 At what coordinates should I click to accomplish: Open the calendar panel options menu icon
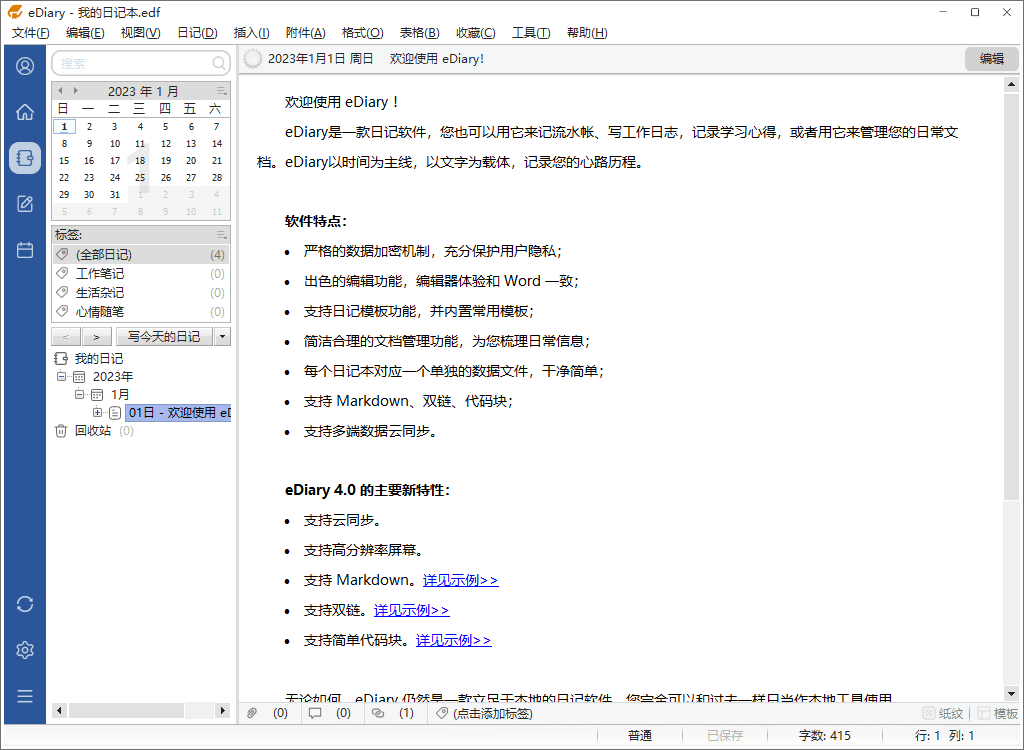tap(222, 91)
